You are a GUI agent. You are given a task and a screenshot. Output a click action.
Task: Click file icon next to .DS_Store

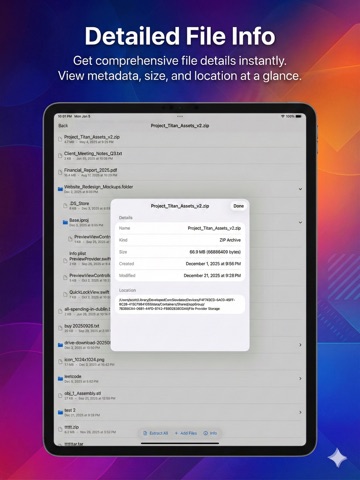tap(65, 206)
